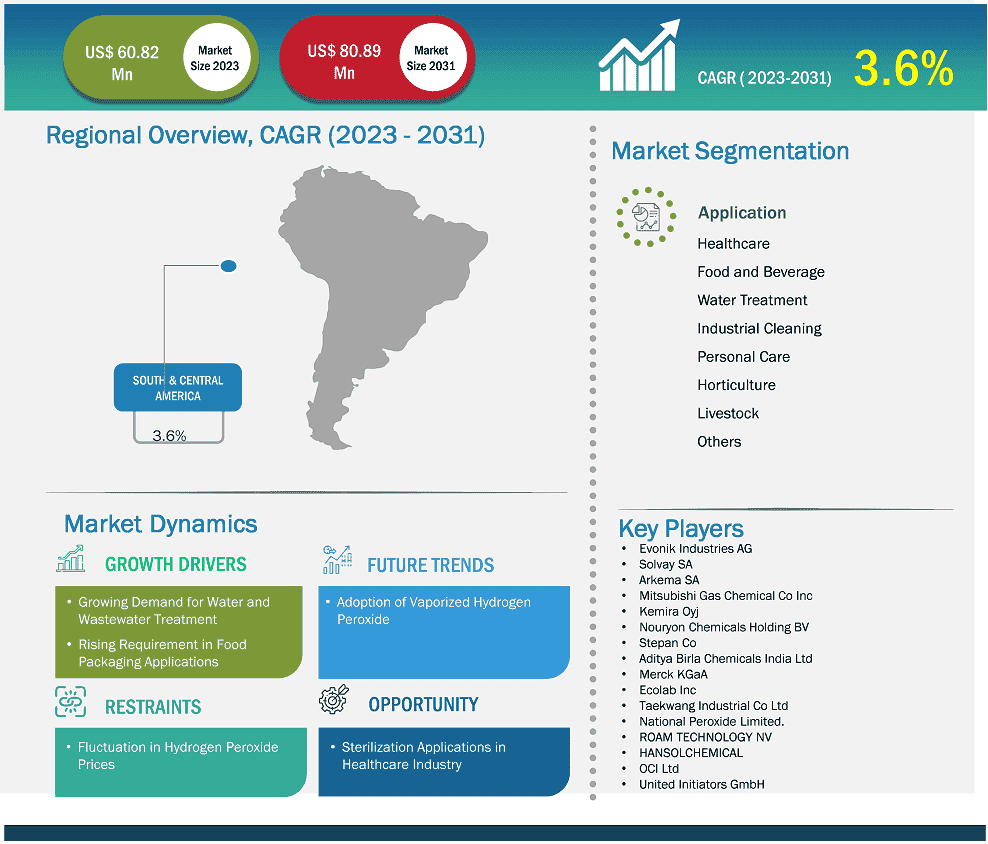Viewport: 988px width, 844px height.
Task: Click the Restraints chain link icon
Action: pos(70,703)
